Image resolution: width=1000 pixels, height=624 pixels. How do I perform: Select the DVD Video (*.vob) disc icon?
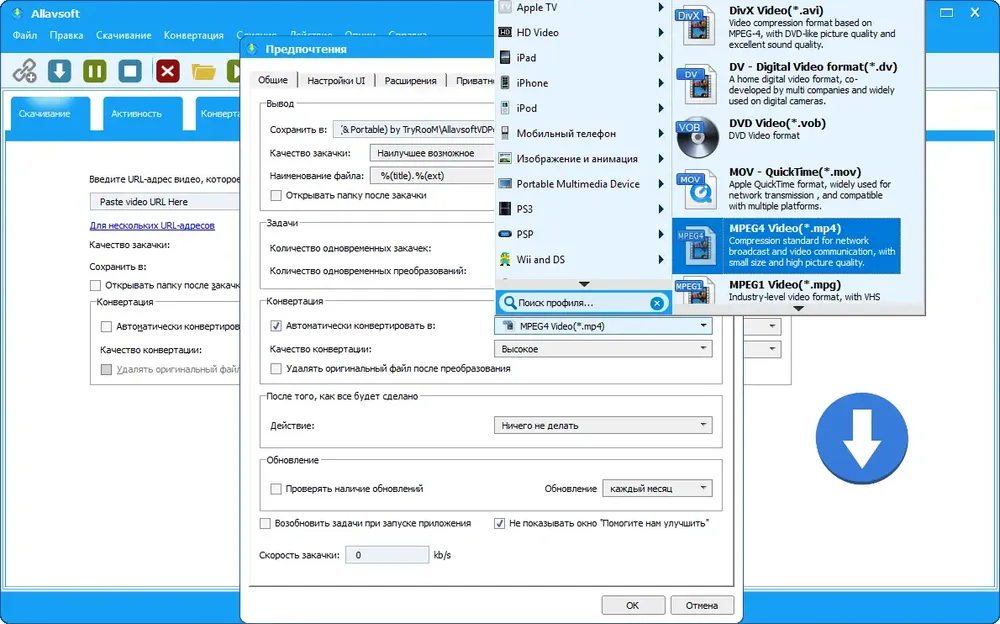[696, 138]
